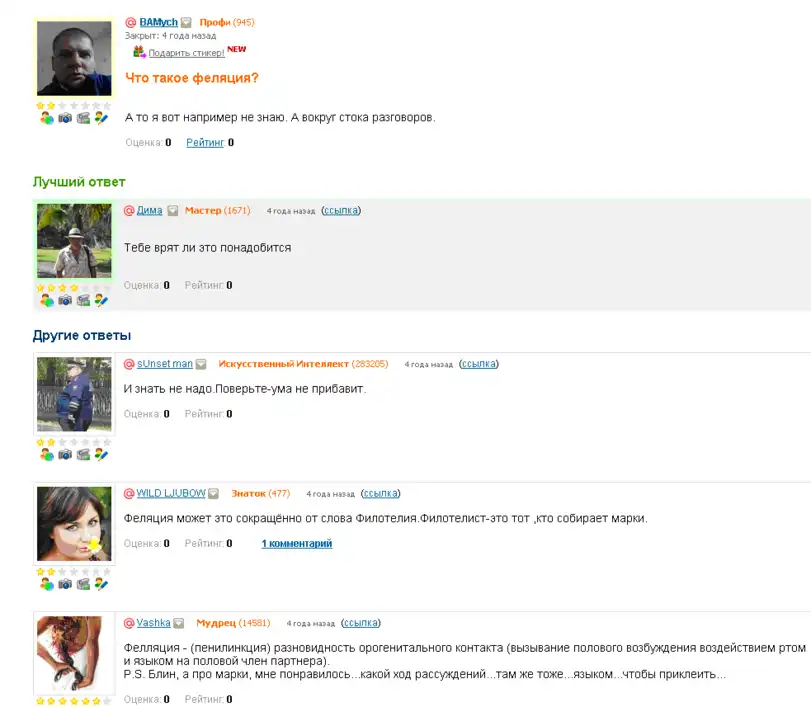Expand the 1 комментарий link

pyautogui.click(x=297, y=544)
